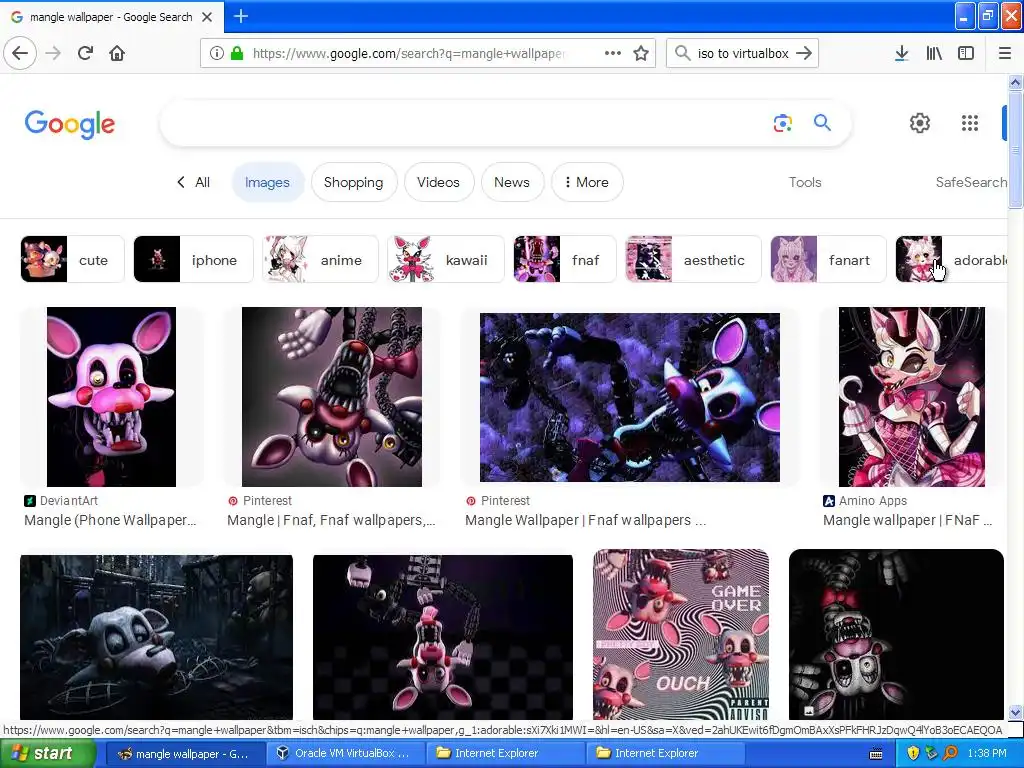Bookmark this page with the star
This screenshot has width=1024, height=768.
[641, 53]
